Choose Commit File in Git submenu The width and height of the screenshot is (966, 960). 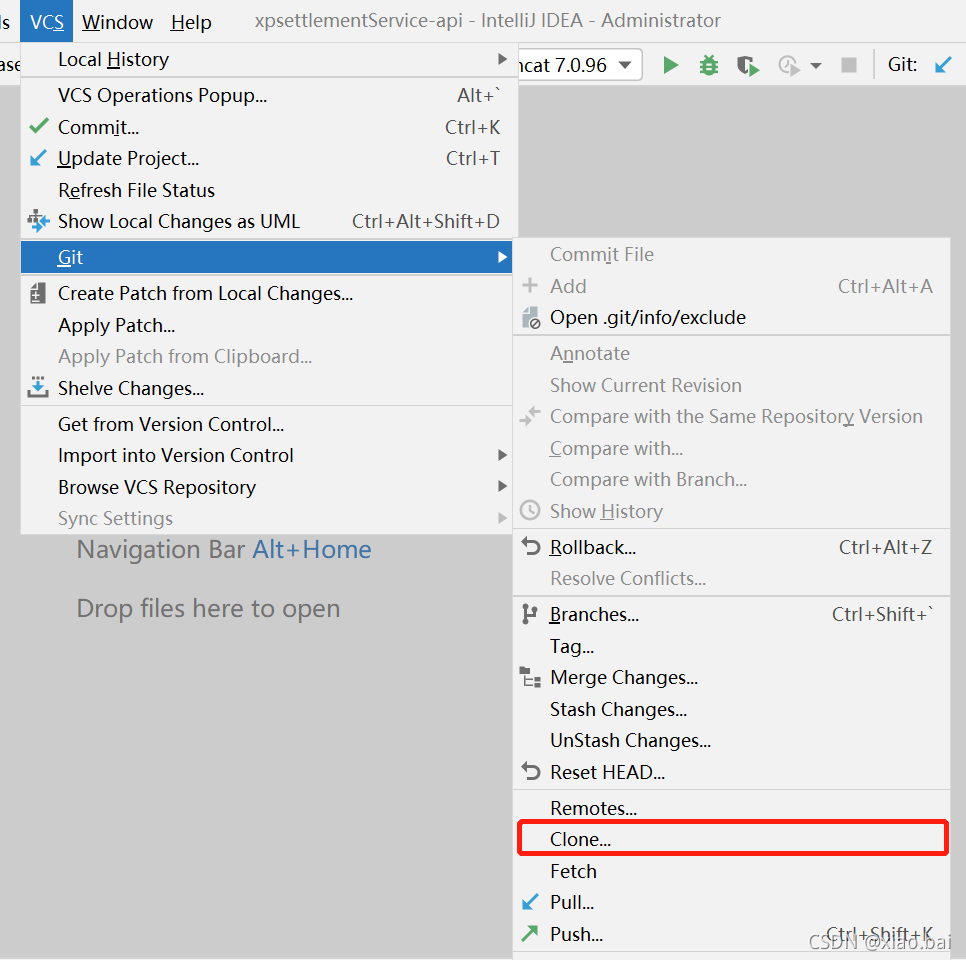[x=731, y=254]
